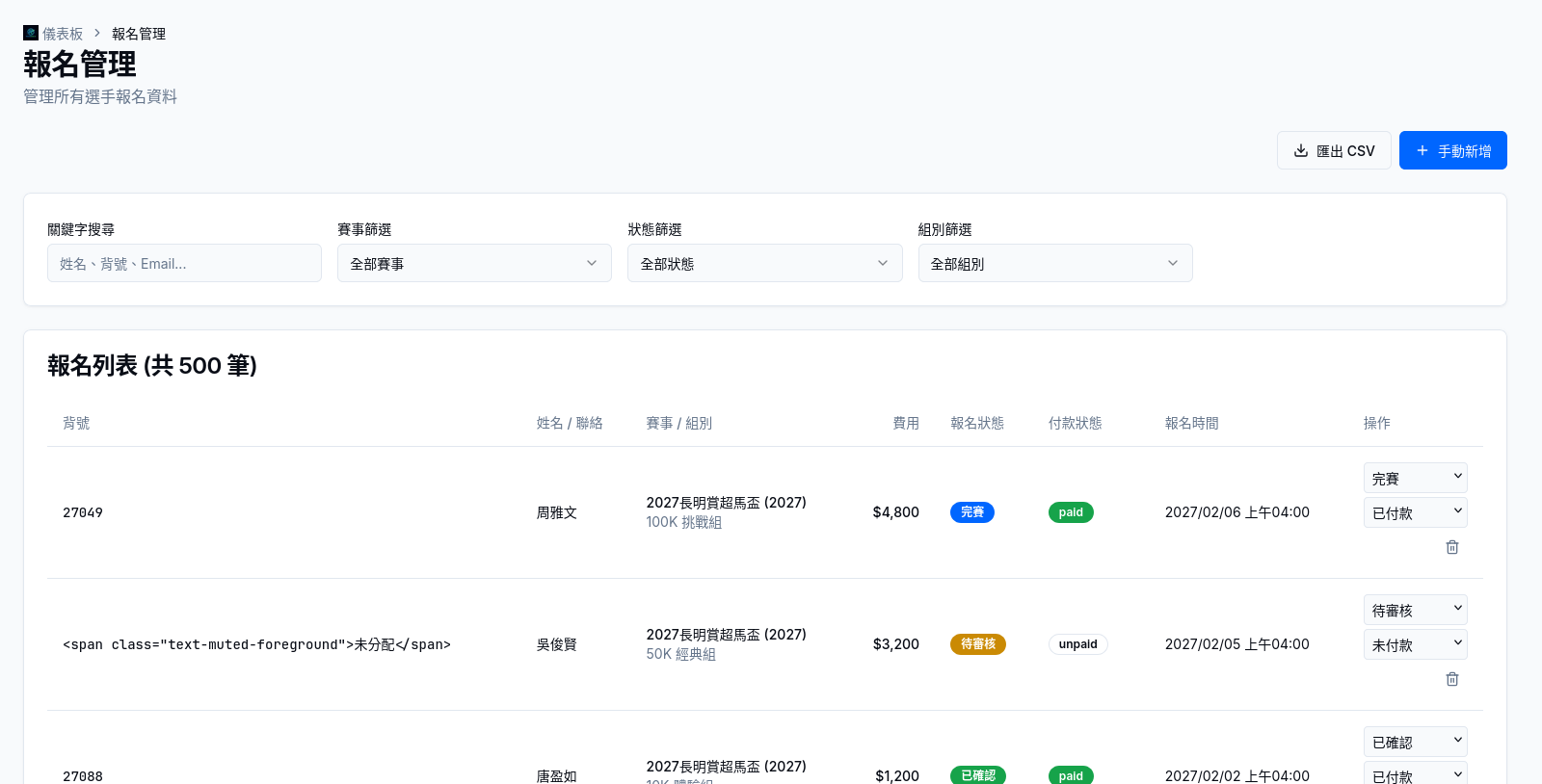This screenshot has width=1542, height=784.
Task: Click the 待審核 status badge for 吳俊賢
Action: 978,644
